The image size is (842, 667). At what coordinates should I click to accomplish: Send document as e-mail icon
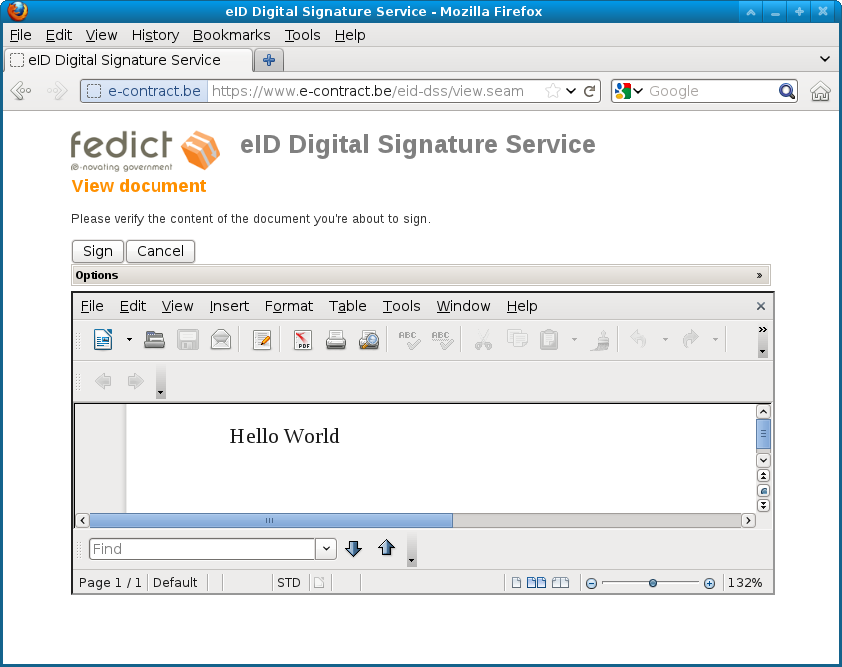pos(221,340)
